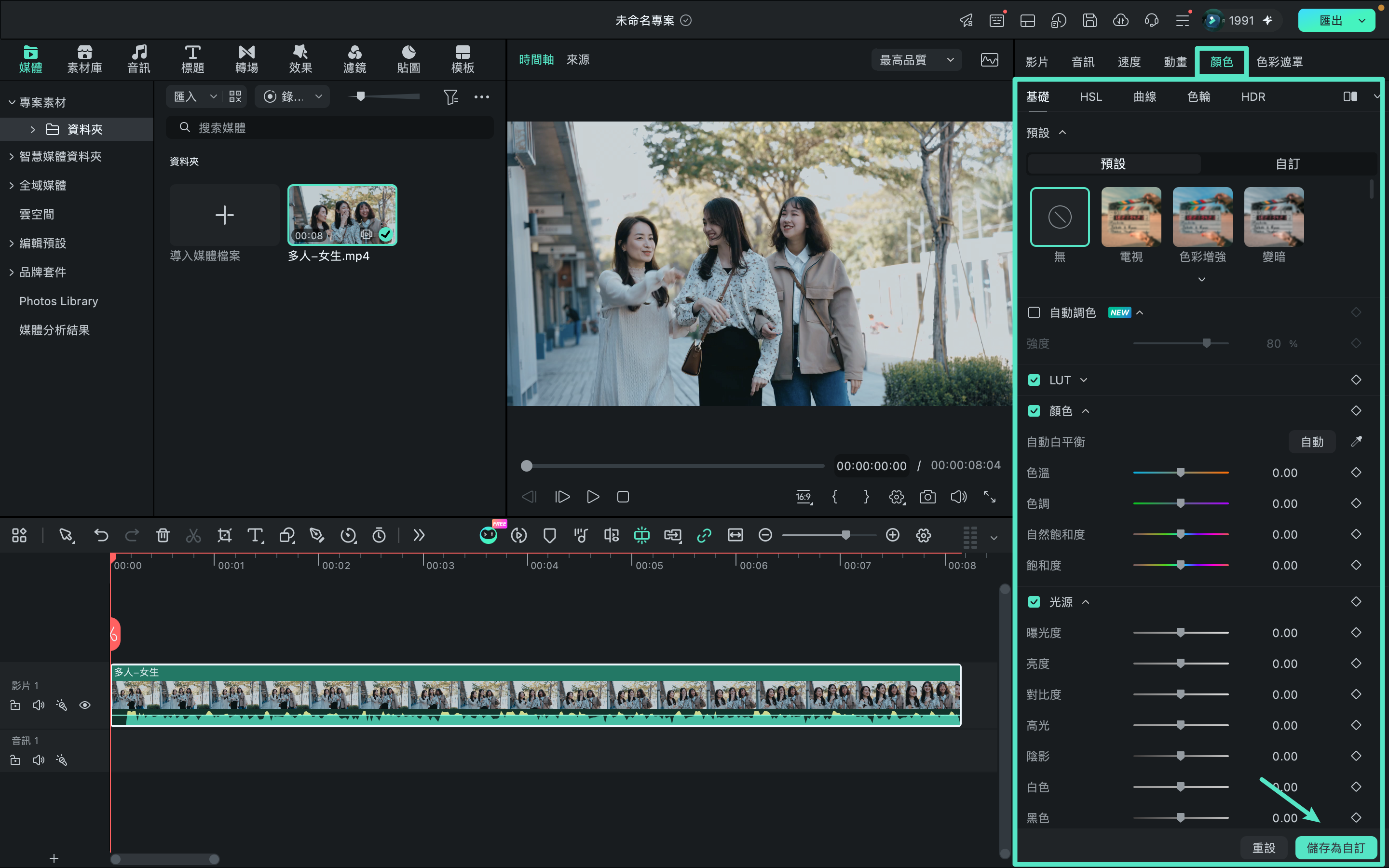This screenshot has width=1389, height=868.
Task: Click the speed icon in timeline toolbar
Action: [x=348, y=535]
